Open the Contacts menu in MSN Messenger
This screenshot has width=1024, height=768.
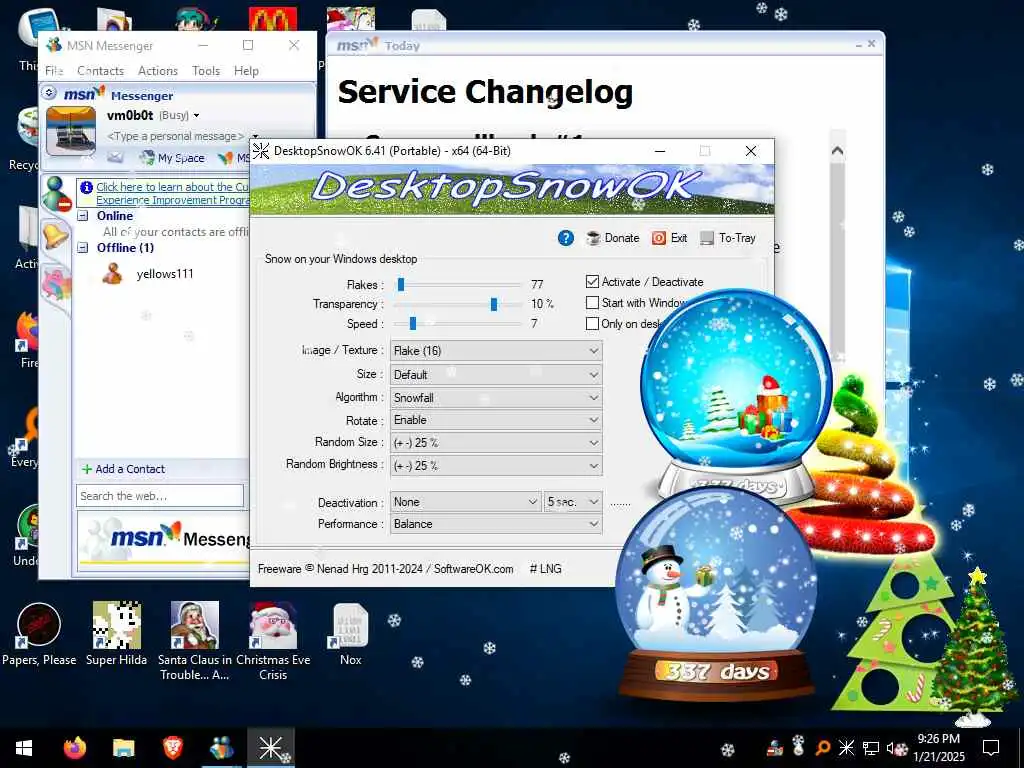100,71
